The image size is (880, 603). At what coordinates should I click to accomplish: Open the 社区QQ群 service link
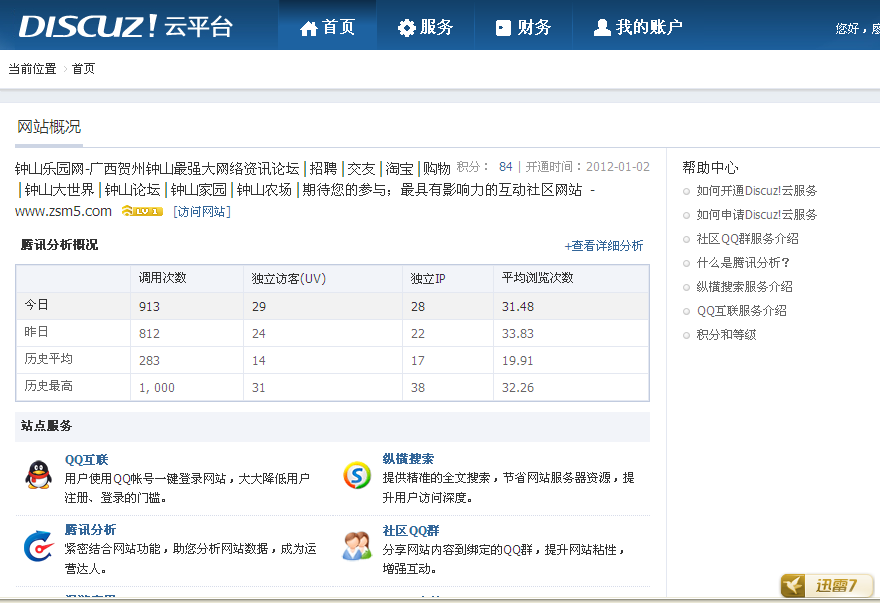(x=411, y=531)
